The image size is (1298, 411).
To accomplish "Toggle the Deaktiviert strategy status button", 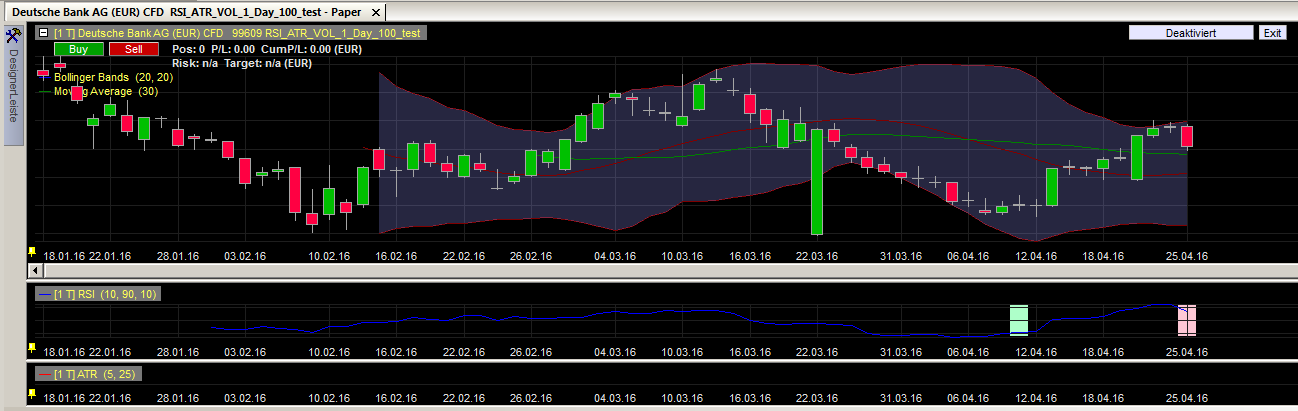I will (1190, 33).
